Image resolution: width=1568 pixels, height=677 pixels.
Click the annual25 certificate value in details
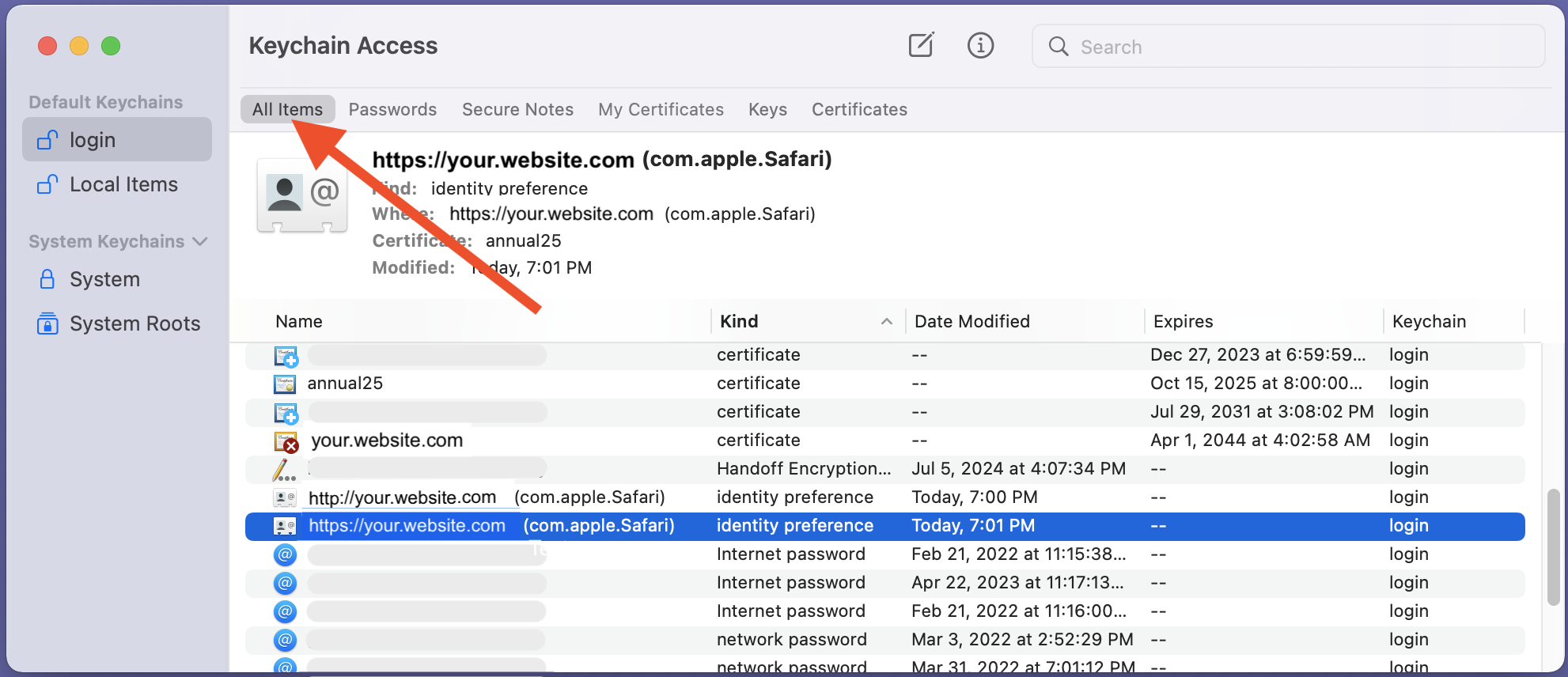(x=523, y=240)
